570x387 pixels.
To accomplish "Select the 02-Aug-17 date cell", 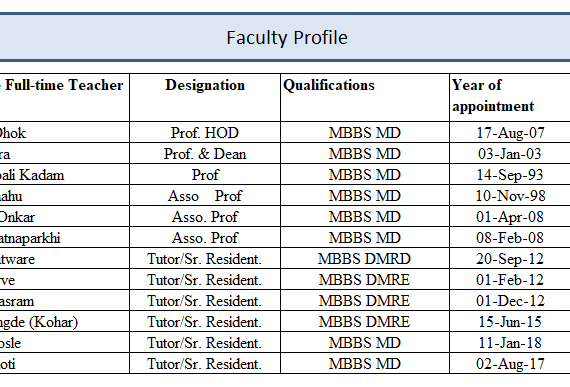I will pyautogui.click(x=510, y=363).
